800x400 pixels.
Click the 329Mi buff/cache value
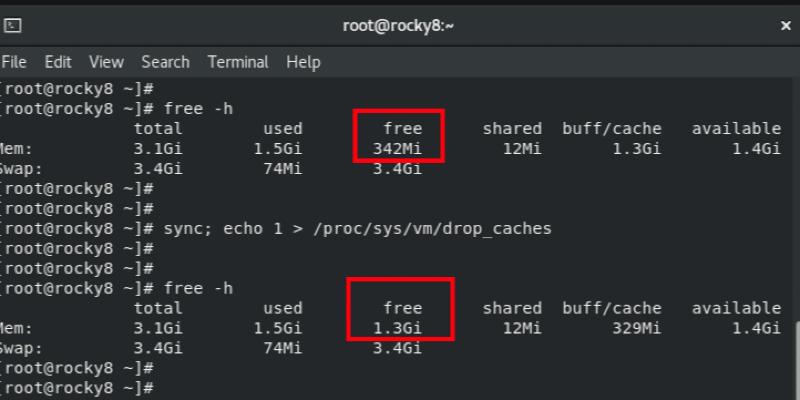point(637,328)
